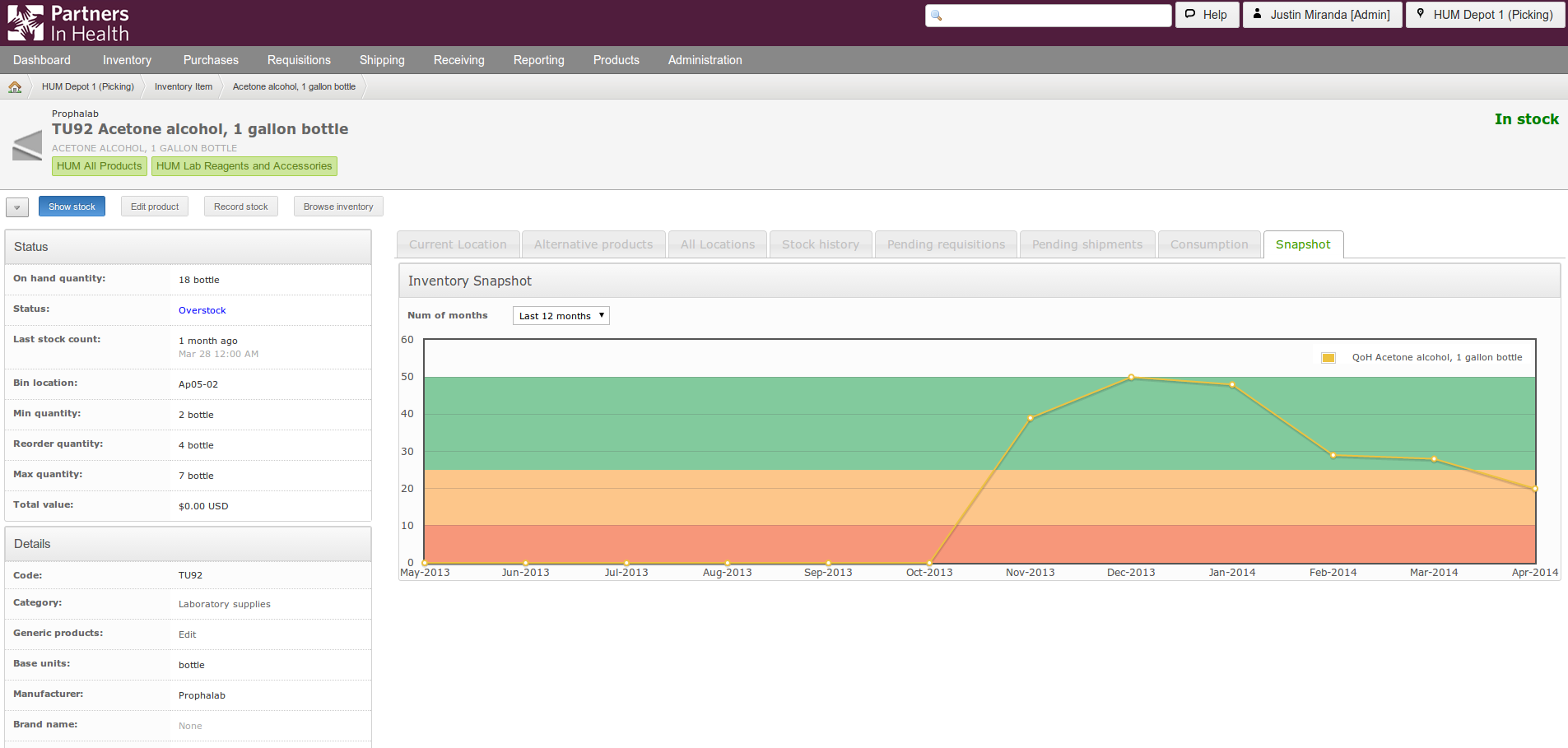Click the home icon in the breadcrumb bar
Image resolution: width=1568 pixels, height=748 pixels.
pos(15,86)
